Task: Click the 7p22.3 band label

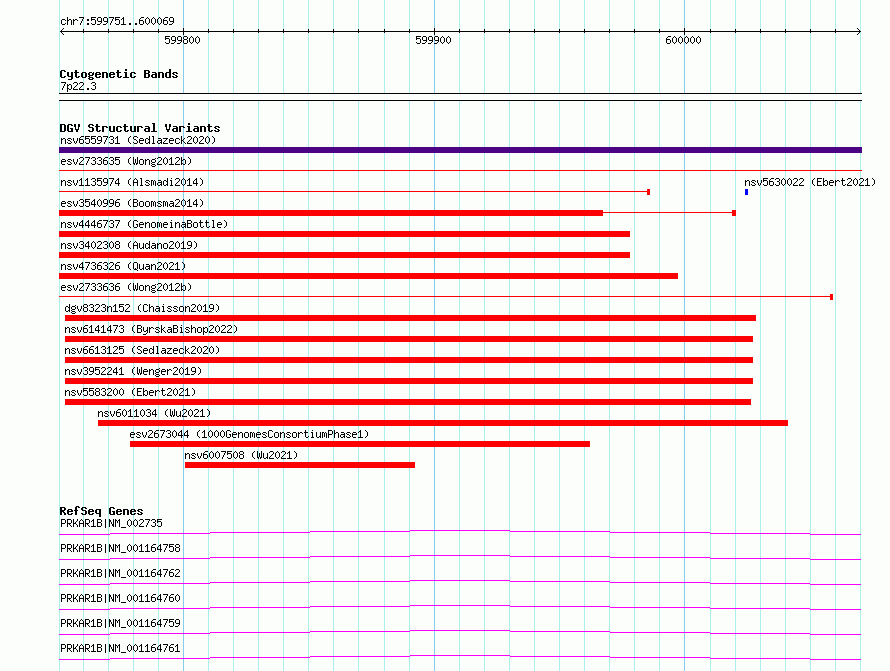Action: (78, 86)
